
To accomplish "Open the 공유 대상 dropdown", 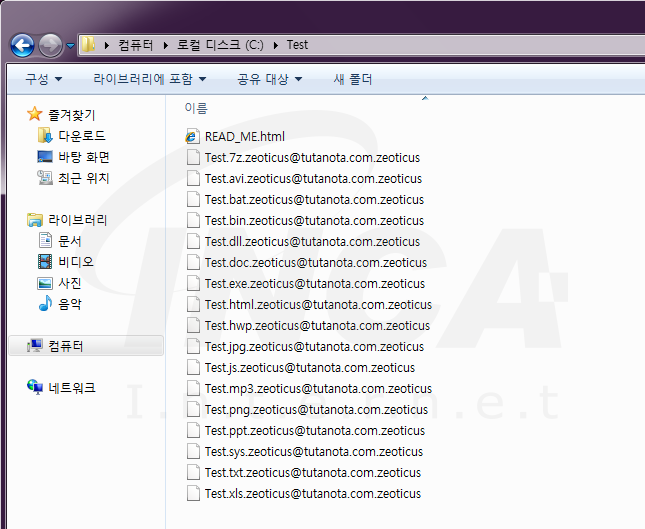I will pos(270,79).
